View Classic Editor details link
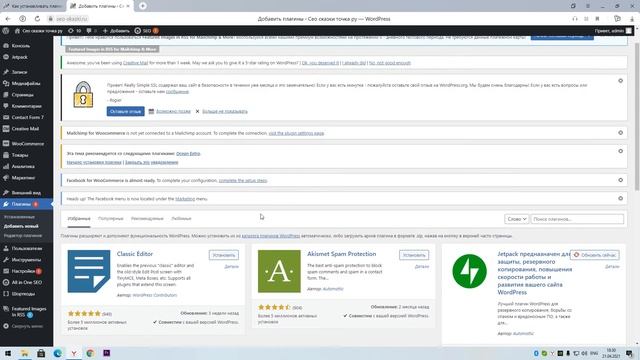The image size is (640, 360). 231,267
